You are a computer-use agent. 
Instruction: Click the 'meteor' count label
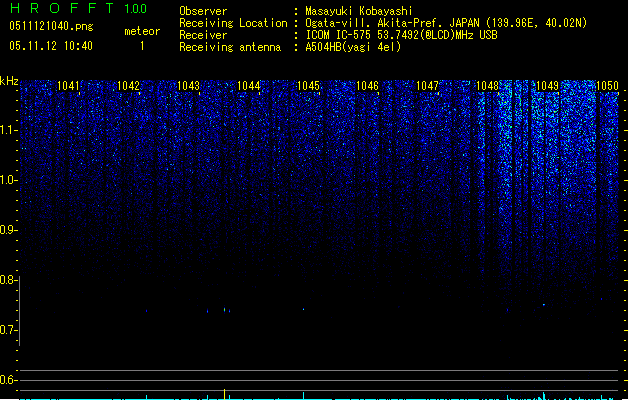tap(142, 31)
